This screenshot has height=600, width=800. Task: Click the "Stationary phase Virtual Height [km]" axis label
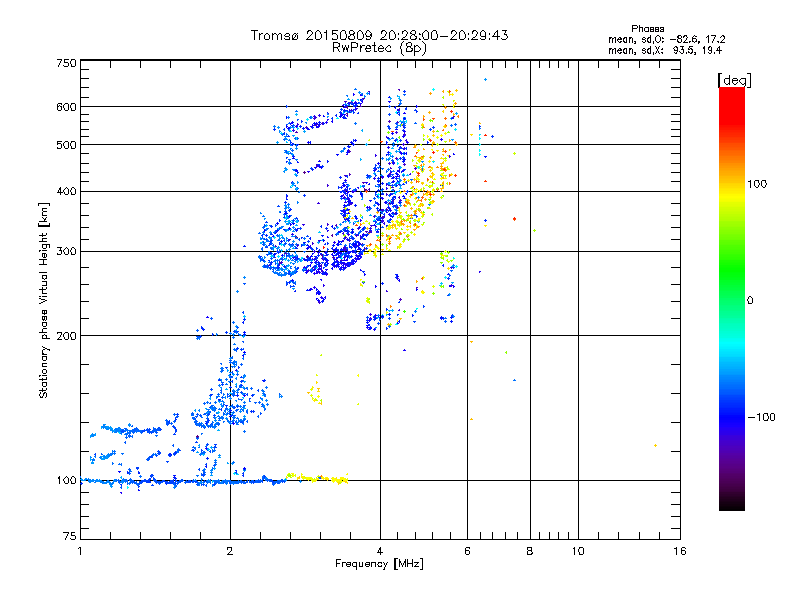(44, 300)
